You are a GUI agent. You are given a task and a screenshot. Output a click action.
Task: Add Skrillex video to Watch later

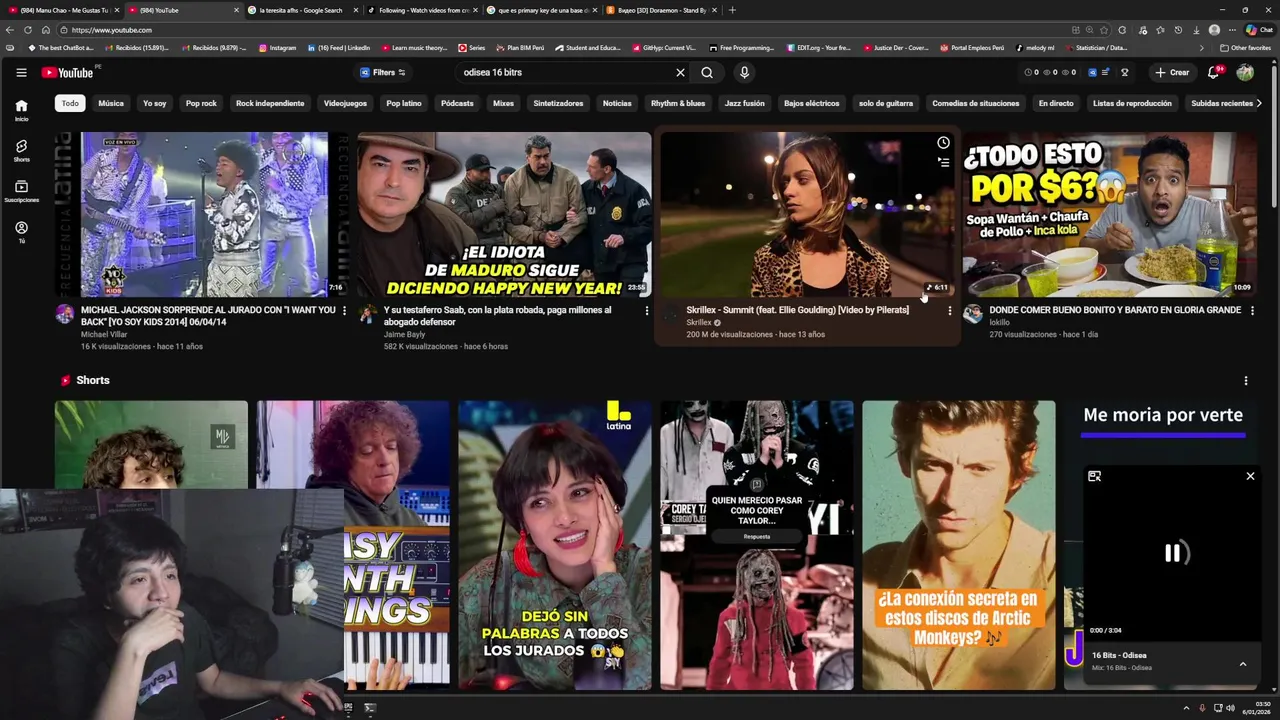point(943,143)
